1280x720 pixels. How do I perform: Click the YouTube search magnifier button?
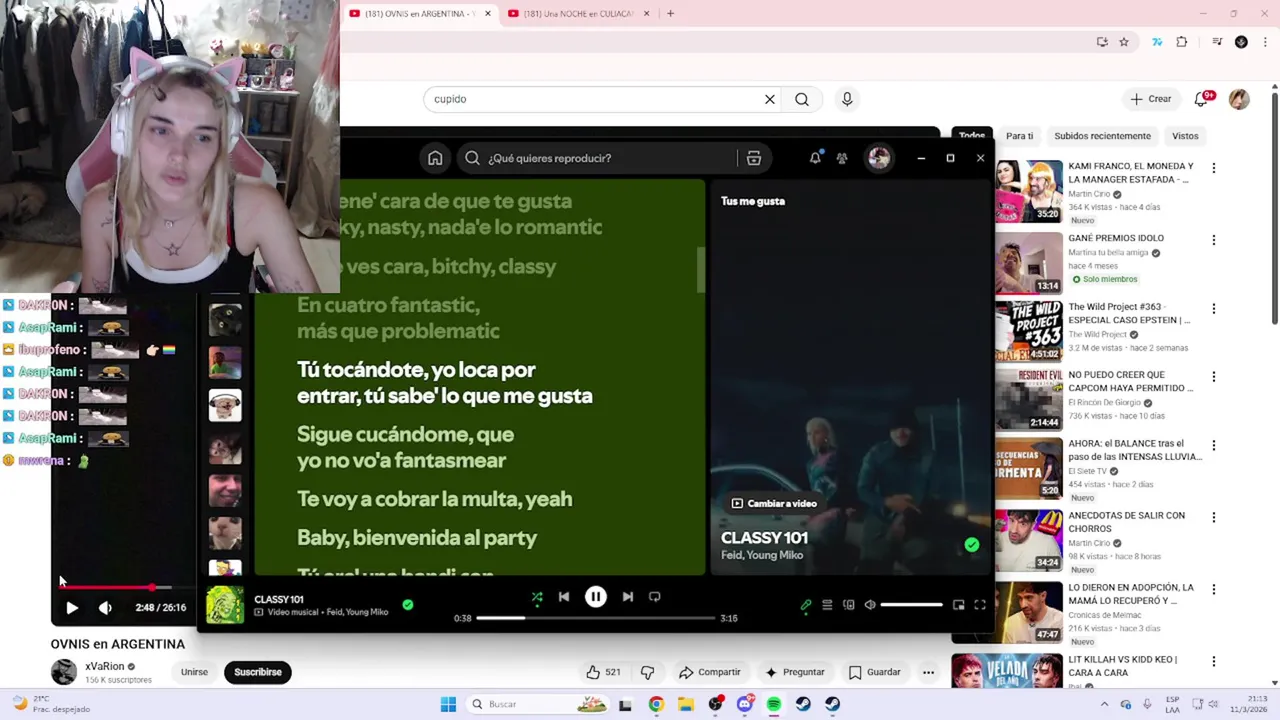[802, 99]
